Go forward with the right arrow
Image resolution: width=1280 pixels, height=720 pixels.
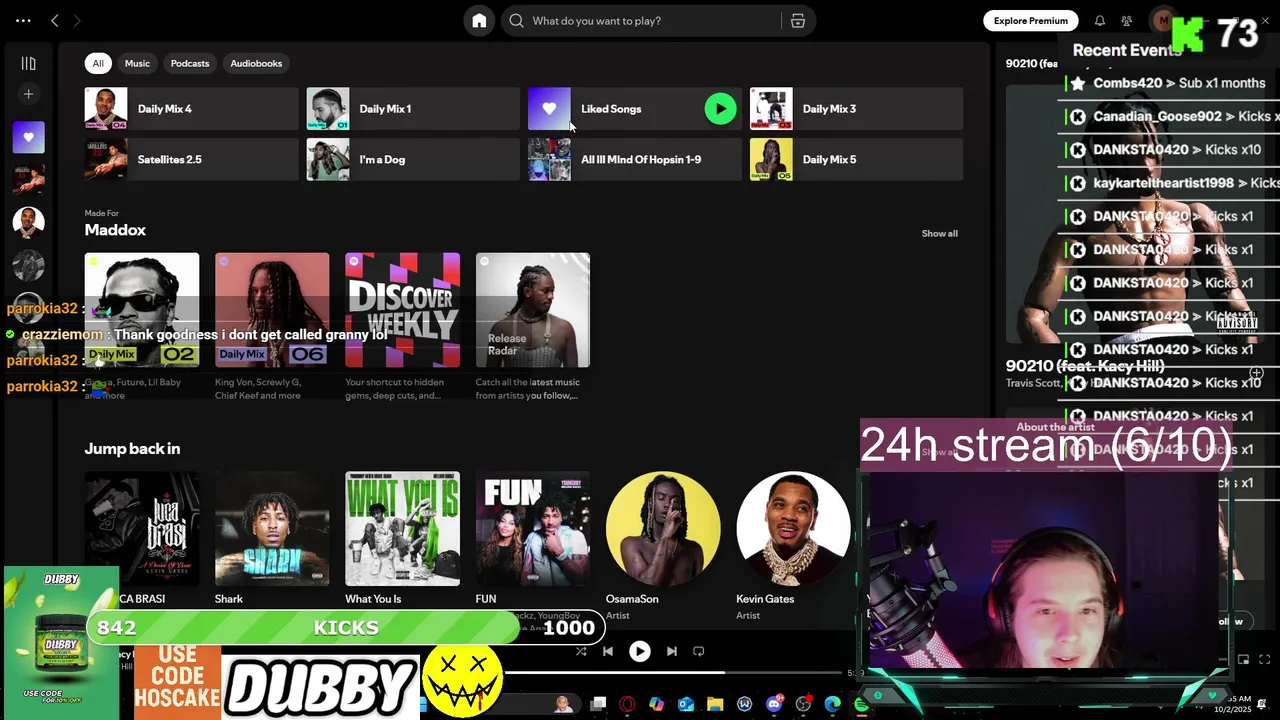[x=77, y=20]
